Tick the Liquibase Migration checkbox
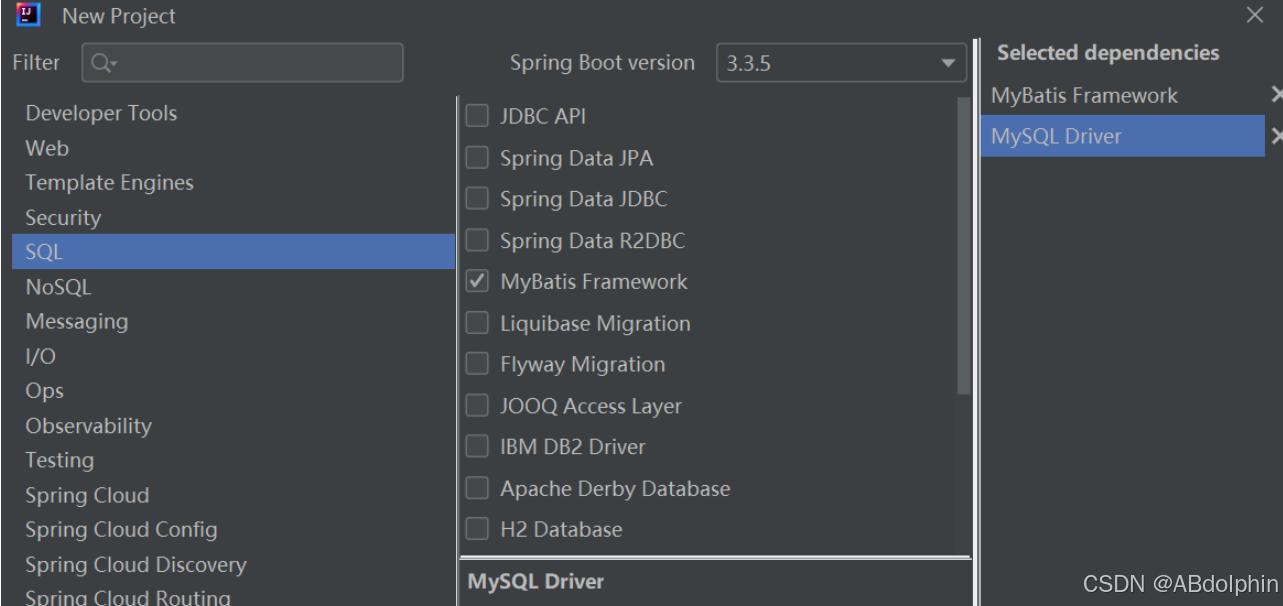This screenshot has height=606, width=1283. tap(478, 323)
